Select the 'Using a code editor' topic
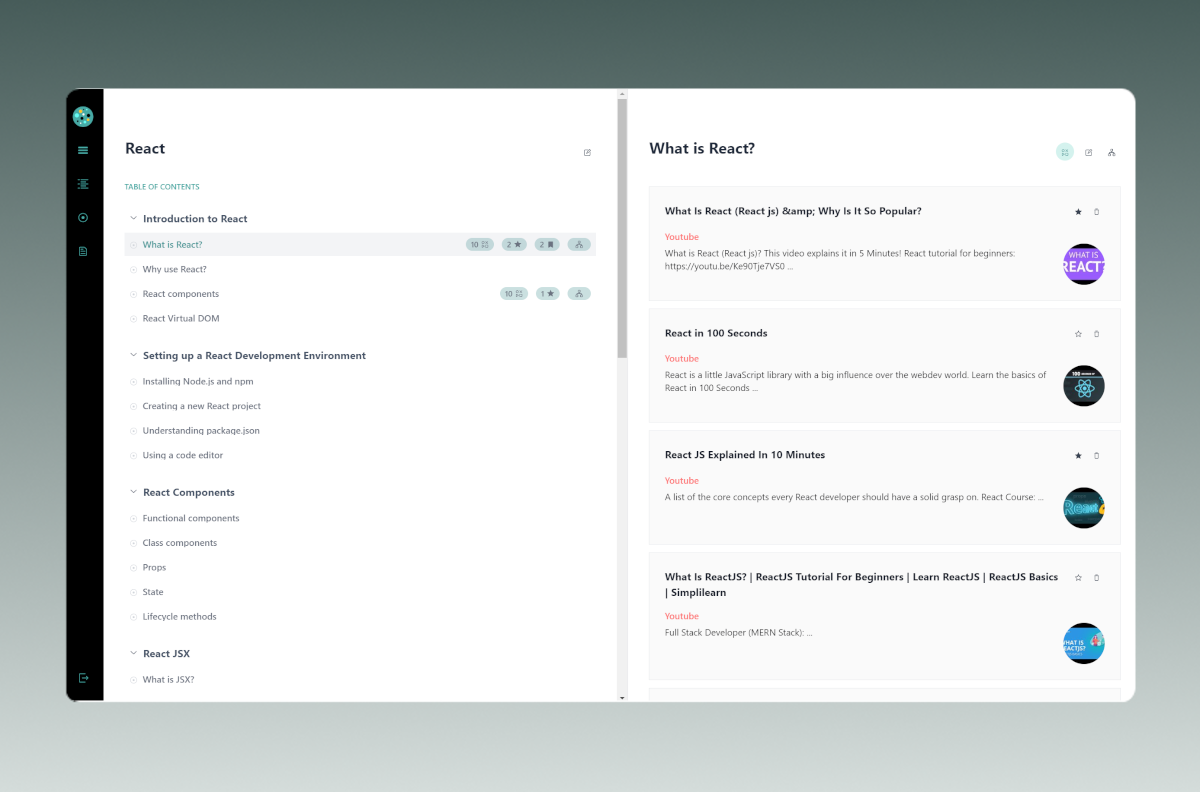 (183, 455)
